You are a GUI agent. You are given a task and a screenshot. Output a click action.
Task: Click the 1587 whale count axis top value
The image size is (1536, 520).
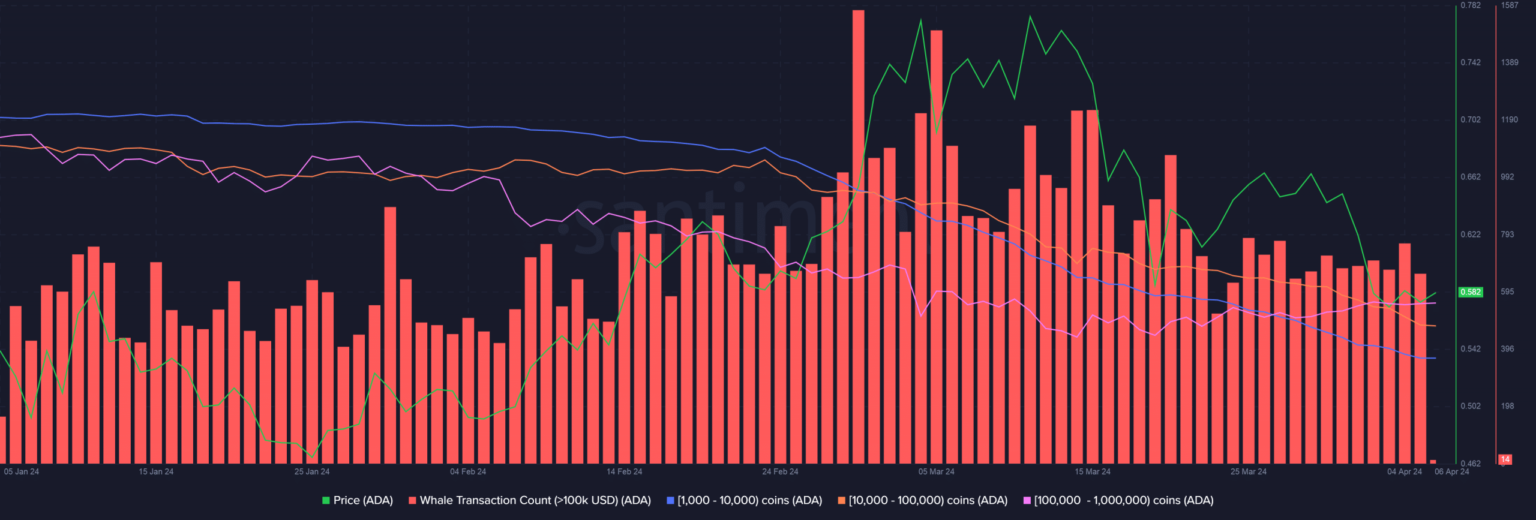1509,6
